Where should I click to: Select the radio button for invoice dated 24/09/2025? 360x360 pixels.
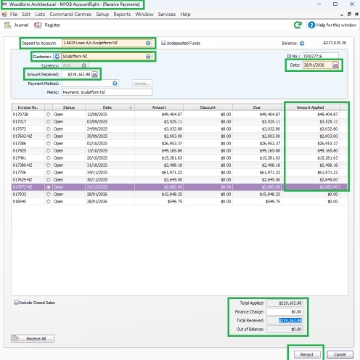pos(49,129)
